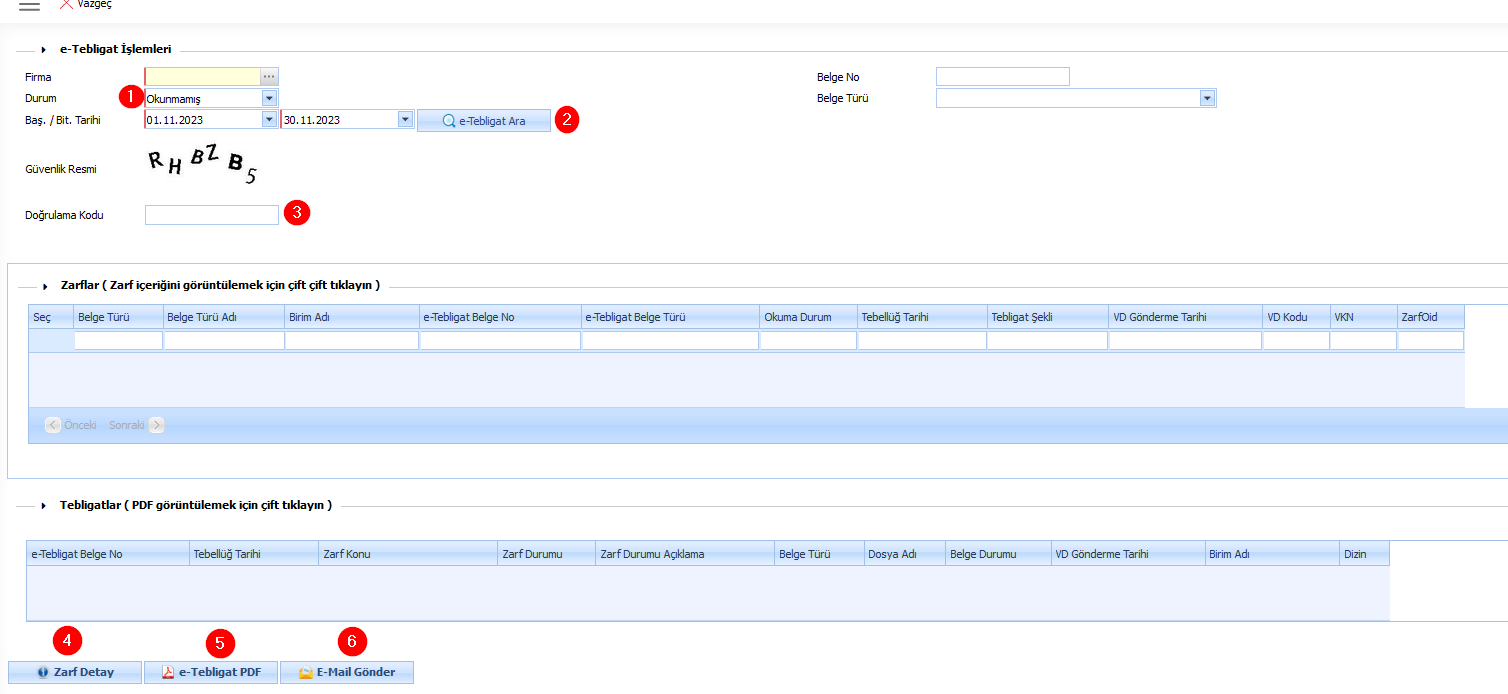Collapse the Tebligatlar section arrow
1508x694 pixels.
tap(45, 505)
